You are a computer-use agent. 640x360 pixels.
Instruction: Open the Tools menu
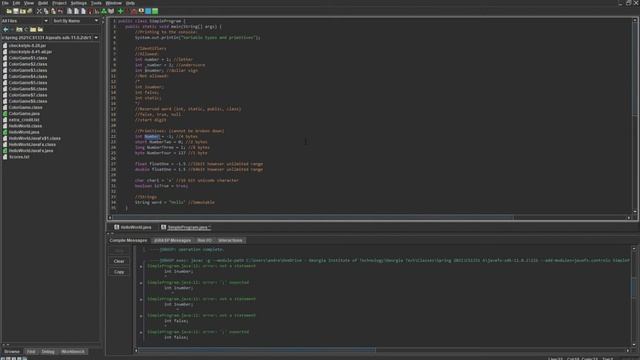96,3
